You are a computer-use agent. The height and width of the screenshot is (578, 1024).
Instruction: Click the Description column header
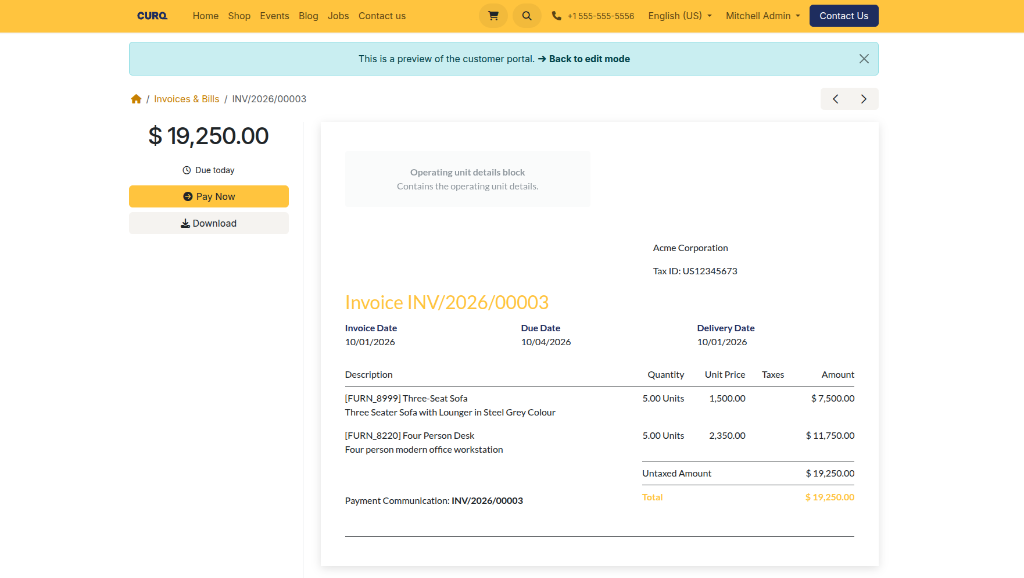point(369,375)
